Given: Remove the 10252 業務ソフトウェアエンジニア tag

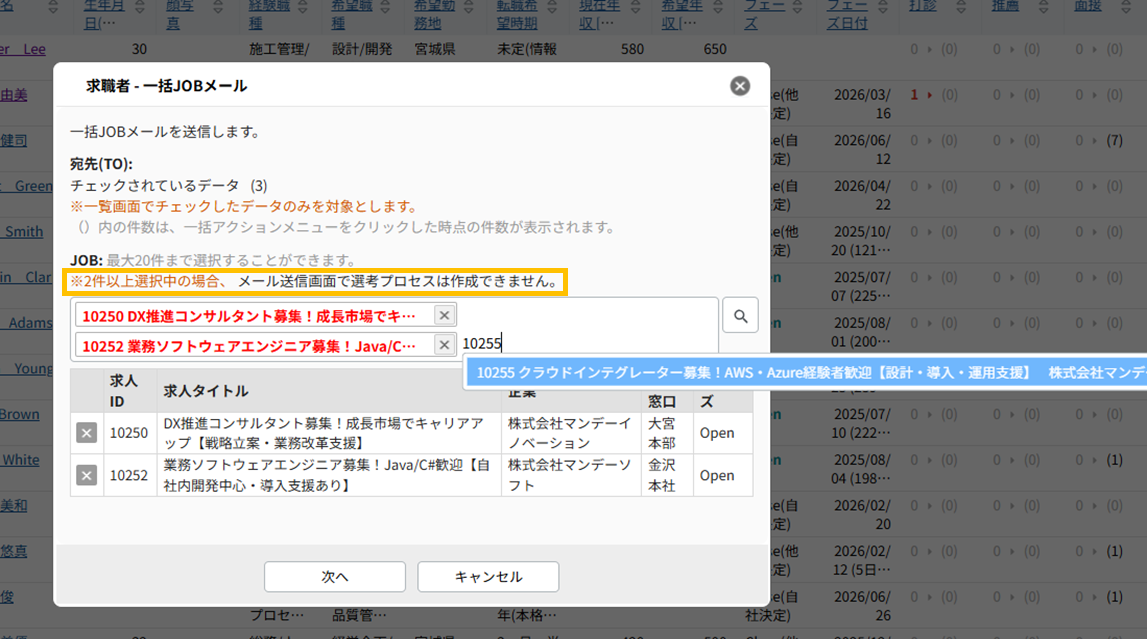Looking at the screenshot, I should coord(445,345).
